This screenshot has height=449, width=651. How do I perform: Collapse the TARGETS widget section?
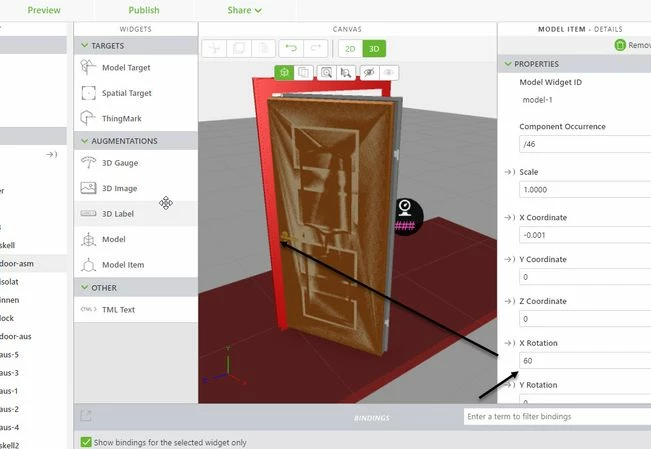coord(85,45)
